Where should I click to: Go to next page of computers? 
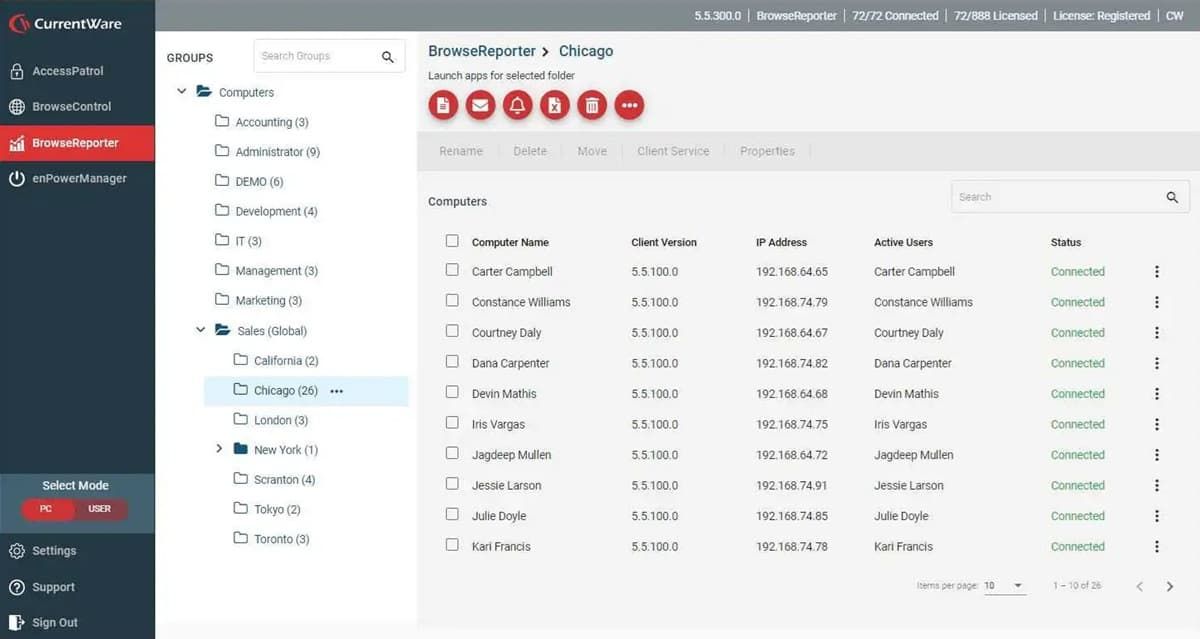pyautogui.click(x=1170, y=586)
